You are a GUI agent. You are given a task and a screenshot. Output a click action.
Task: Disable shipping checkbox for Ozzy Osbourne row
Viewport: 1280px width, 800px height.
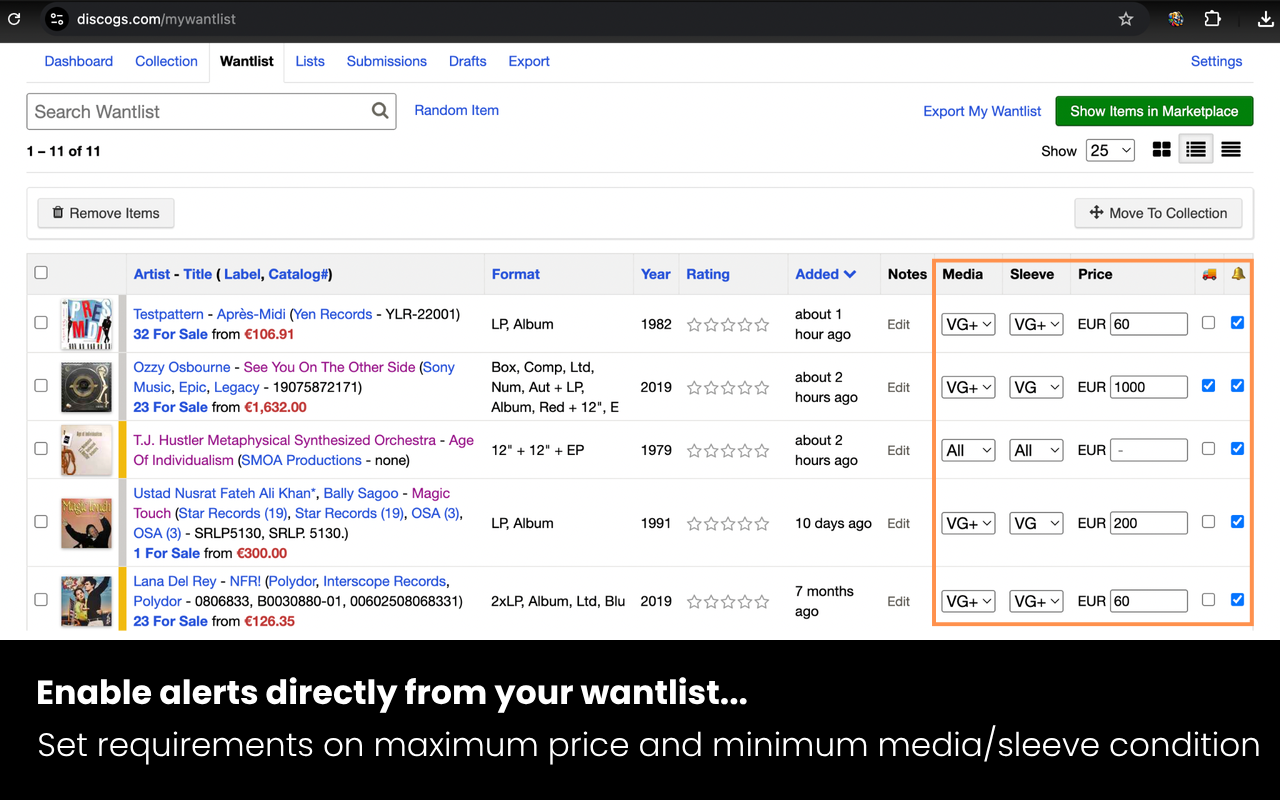tap(1208, 385)
